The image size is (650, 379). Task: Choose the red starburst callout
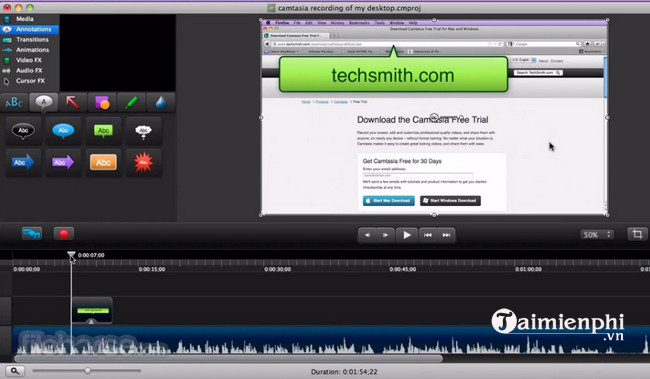143,162
